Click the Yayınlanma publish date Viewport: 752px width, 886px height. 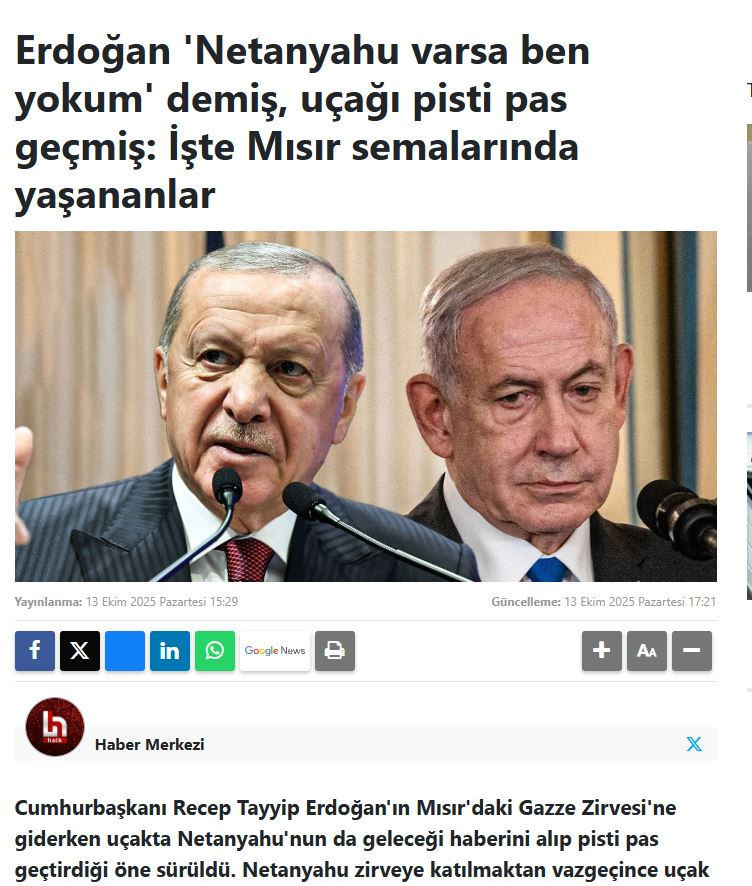click(126, 602)
